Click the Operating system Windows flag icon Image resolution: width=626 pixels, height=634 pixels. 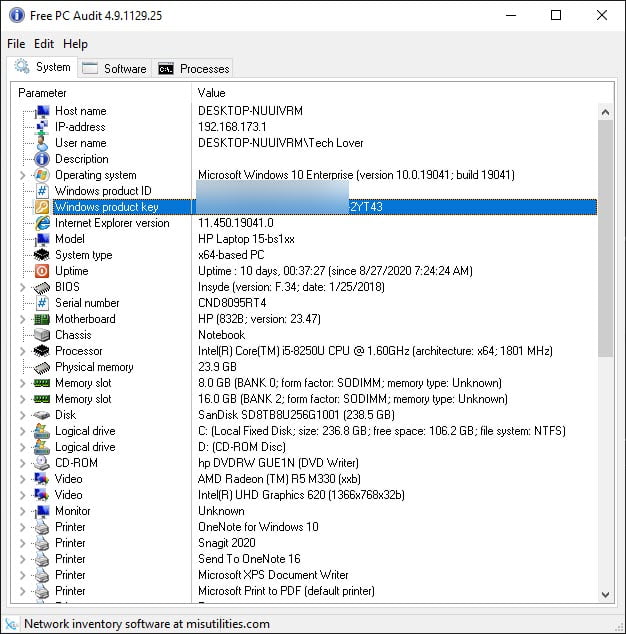coord(42,175)
